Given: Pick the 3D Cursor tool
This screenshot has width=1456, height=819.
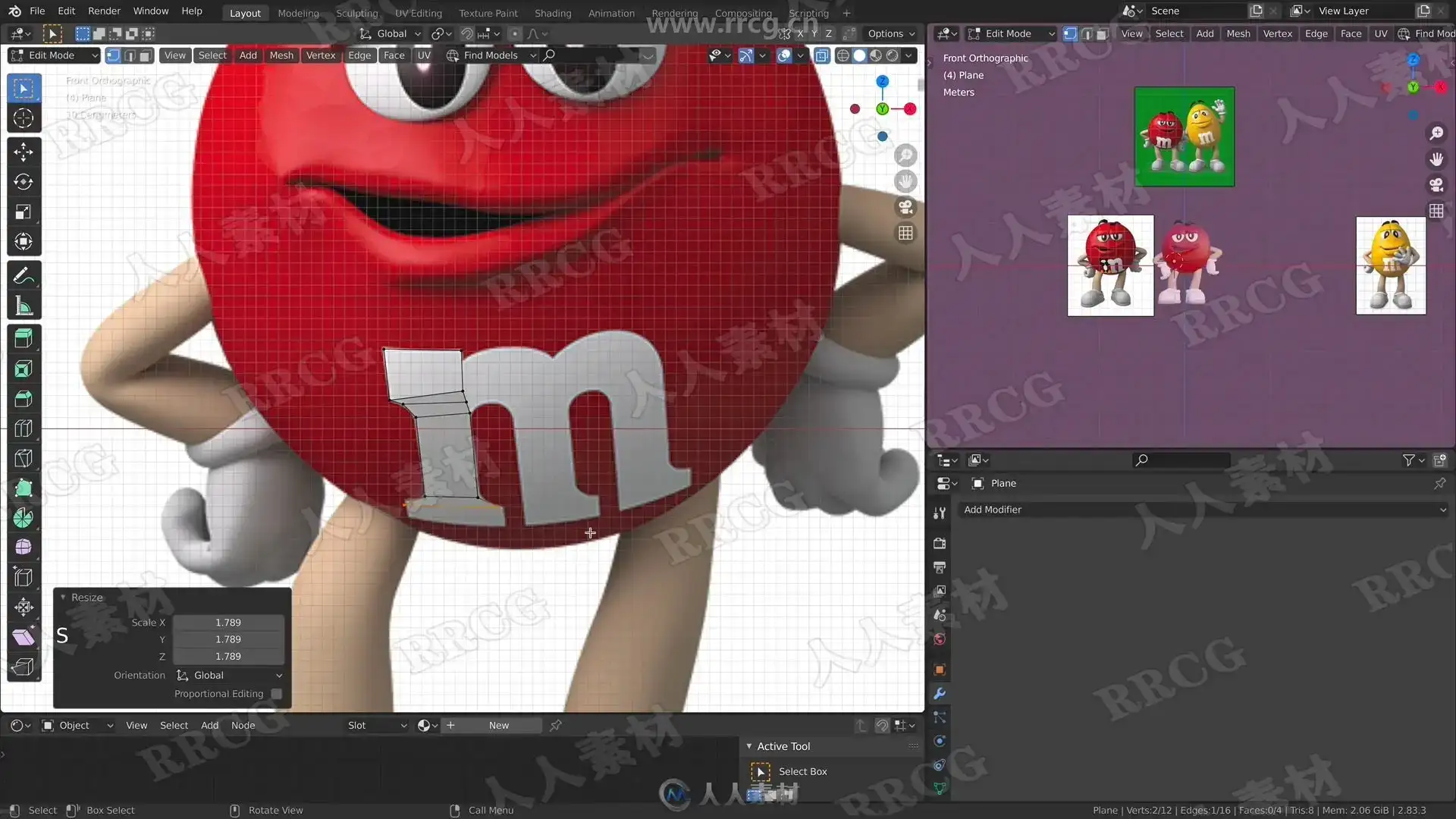Looking at the screenshot, I should pos(23,118).
